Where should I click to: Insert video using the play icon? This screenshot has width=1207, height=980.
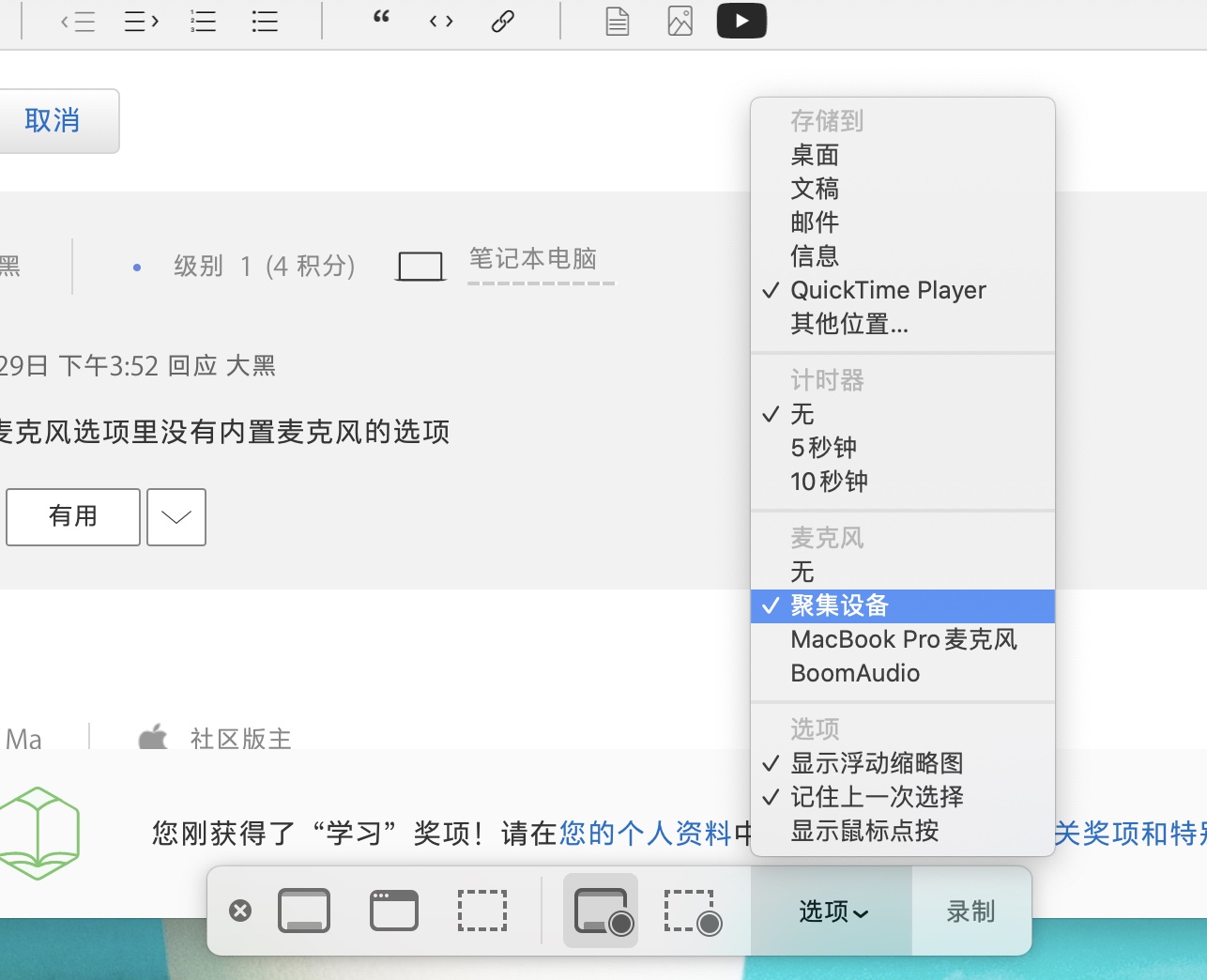pos(741,21)
